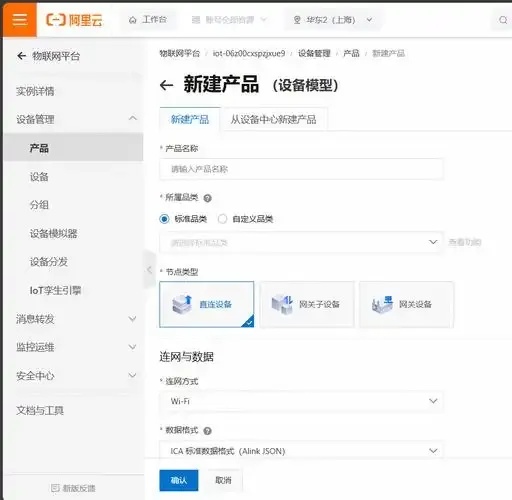Click help icon beside 数据格式

[207, 431]
